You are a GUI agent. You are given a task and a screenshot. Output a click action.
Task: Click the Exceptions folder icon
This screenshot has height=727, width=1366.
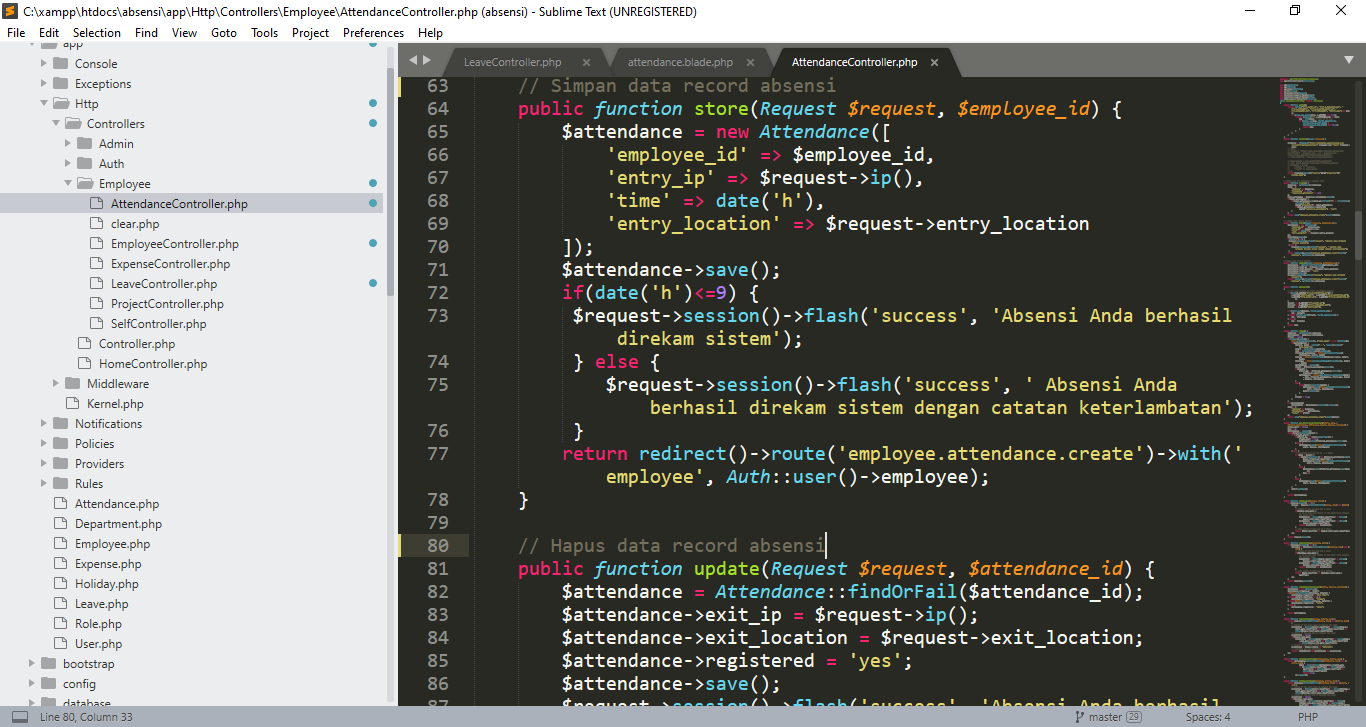pos(61,83)
